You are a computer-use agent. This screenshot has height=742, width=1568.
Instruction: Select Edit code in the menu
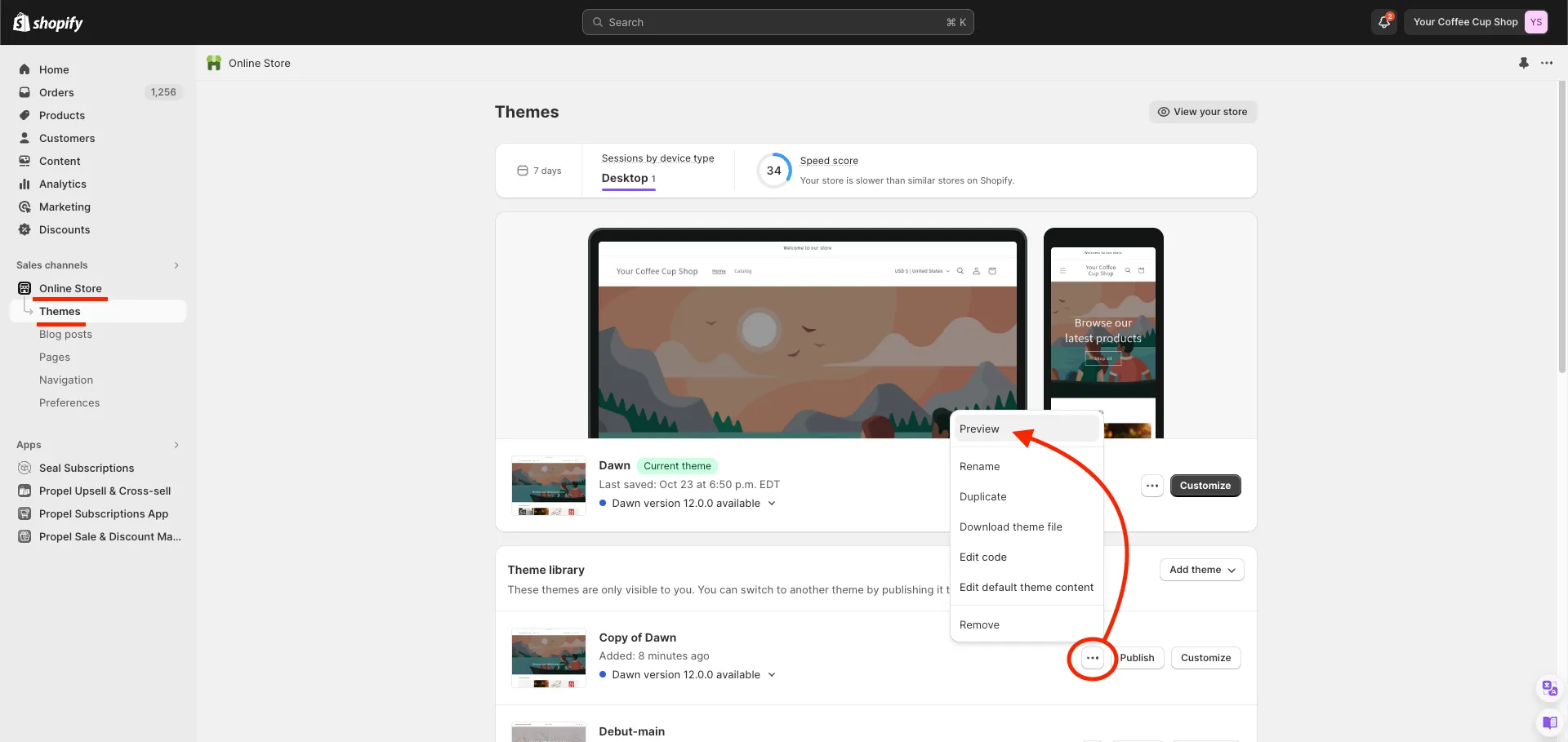pos(1027,557)
